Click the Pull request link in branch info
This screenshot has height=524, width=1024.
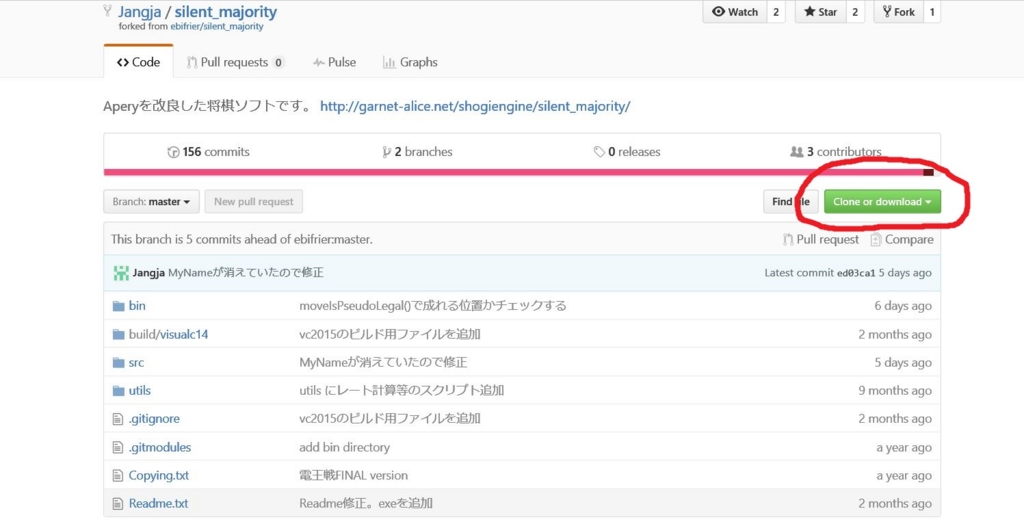point(821,239)
